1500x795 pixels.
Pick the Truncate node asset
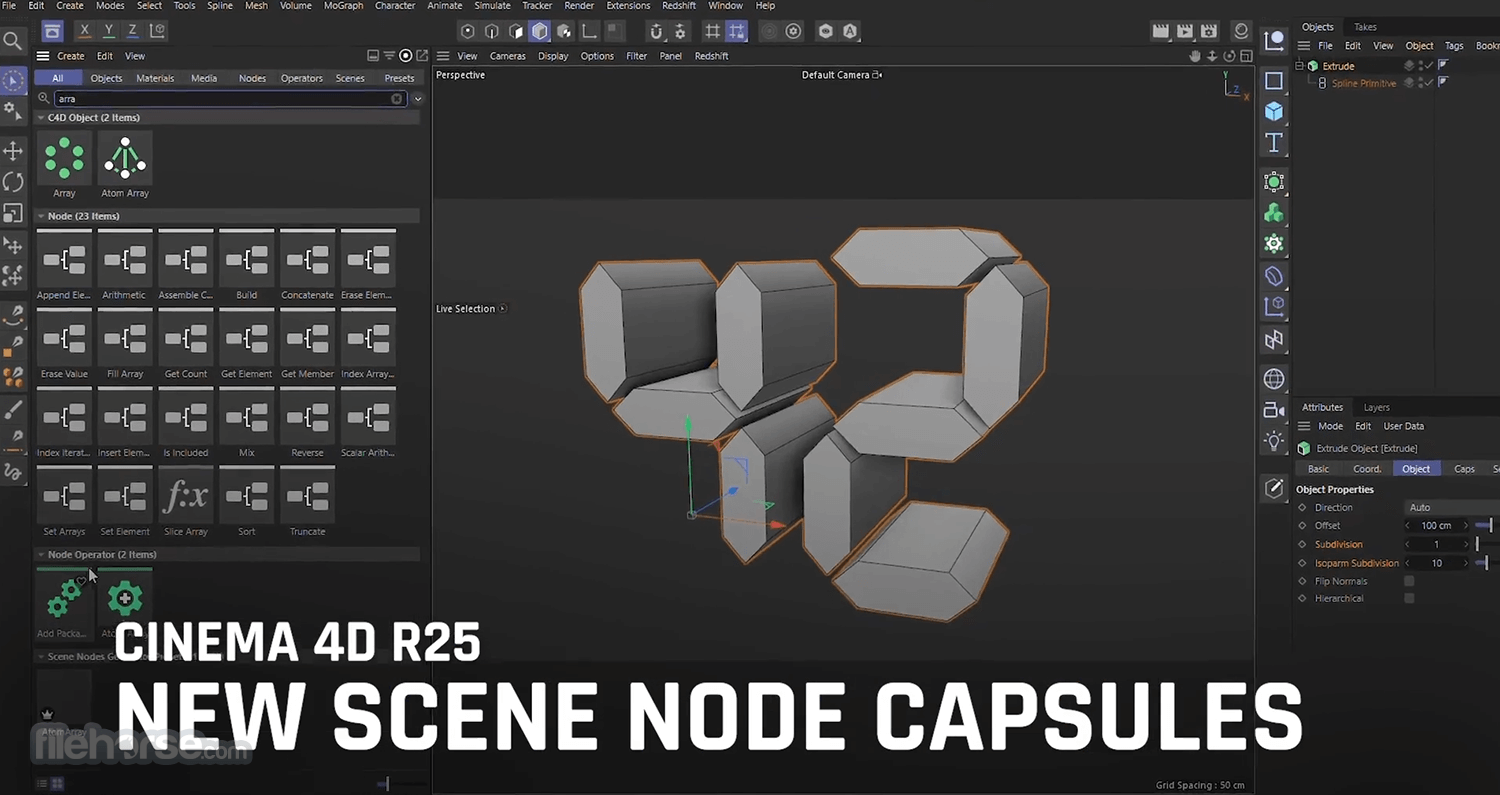click(x=307, y=502)
